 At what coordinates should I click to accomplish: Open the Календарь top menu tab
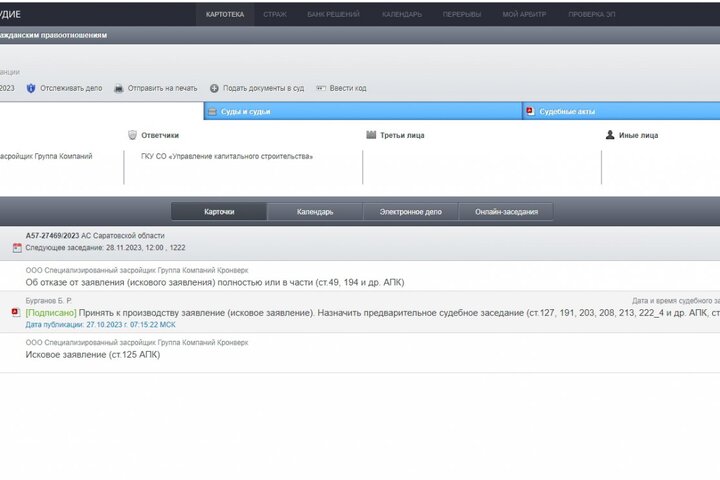(402, 14)
